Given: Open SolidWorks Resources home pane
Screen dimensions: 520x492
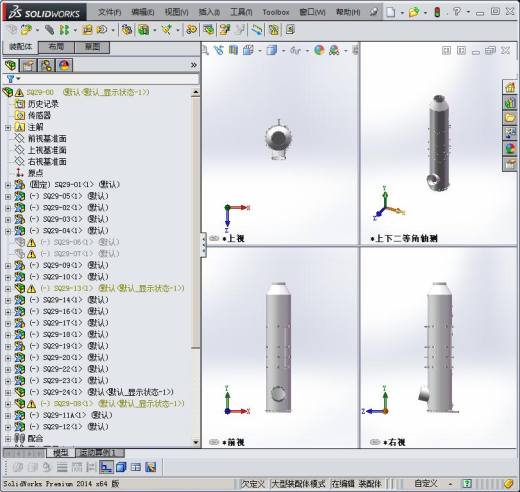Looking at the screenshot, I should [x=510, y=87].
